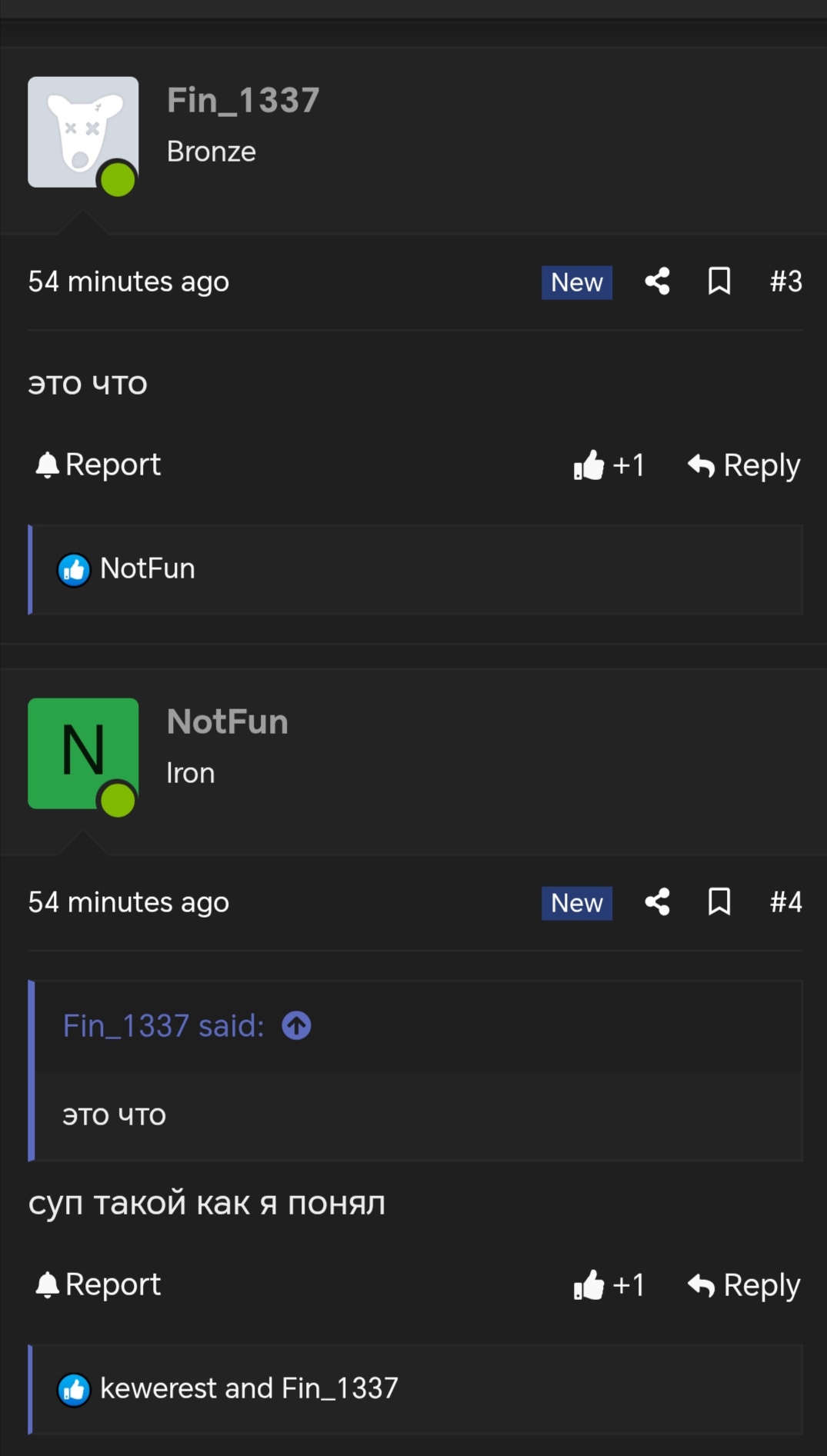Bookmark post #3

click(719, 282)
